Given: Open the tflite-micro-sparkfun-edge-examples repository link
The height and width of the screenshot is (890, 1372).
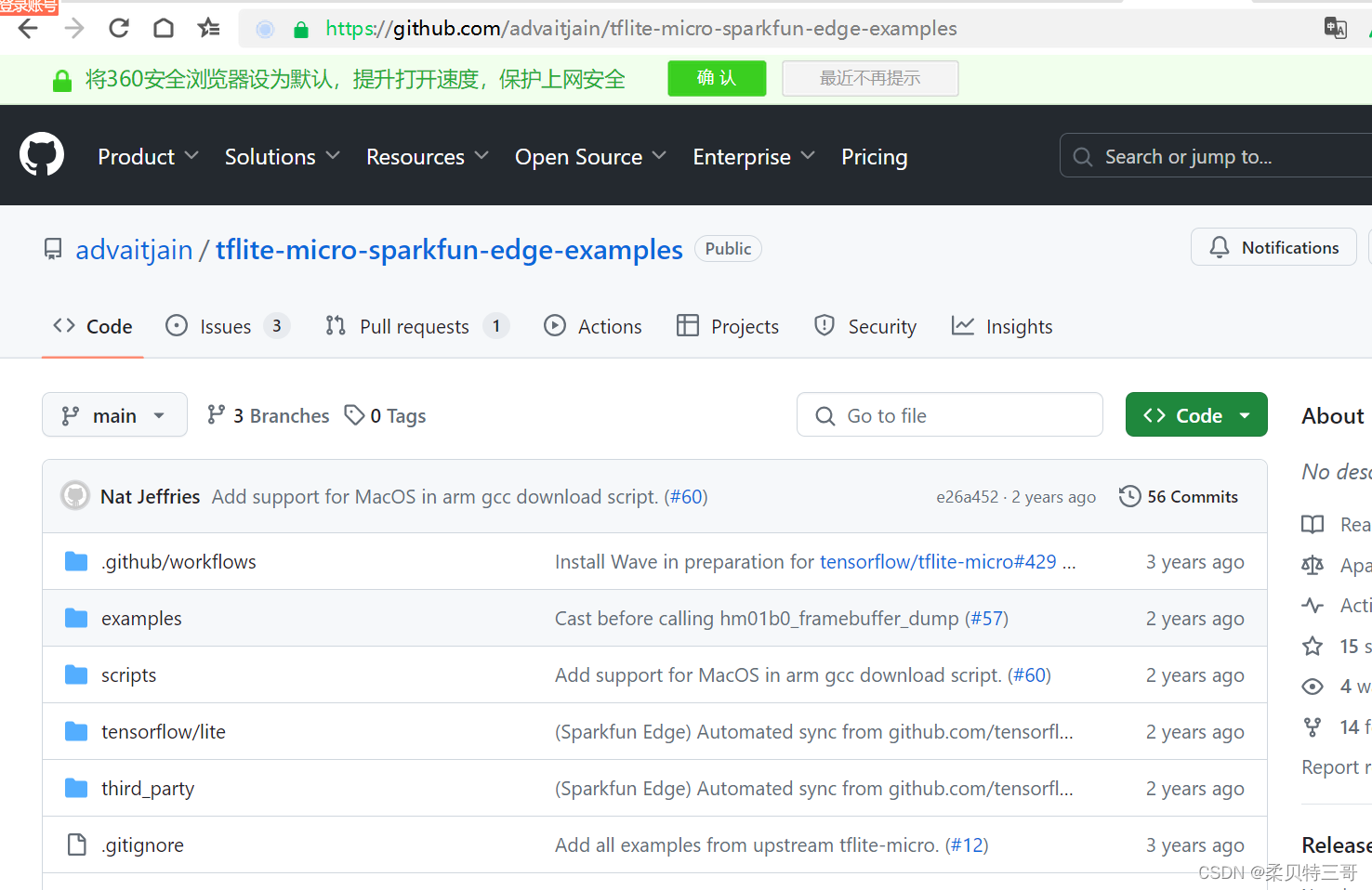Looking at the screenshot, I should [x=449, y=249].
